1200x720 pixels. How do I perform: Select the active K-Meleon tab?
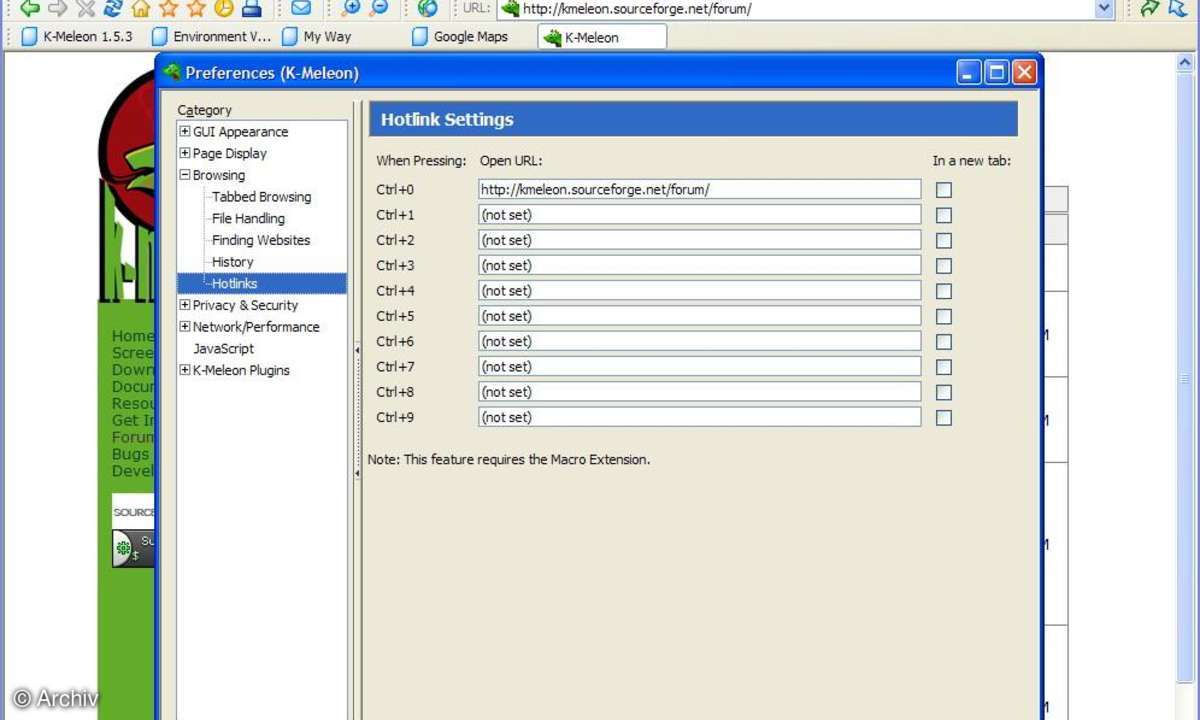point(602,37)
